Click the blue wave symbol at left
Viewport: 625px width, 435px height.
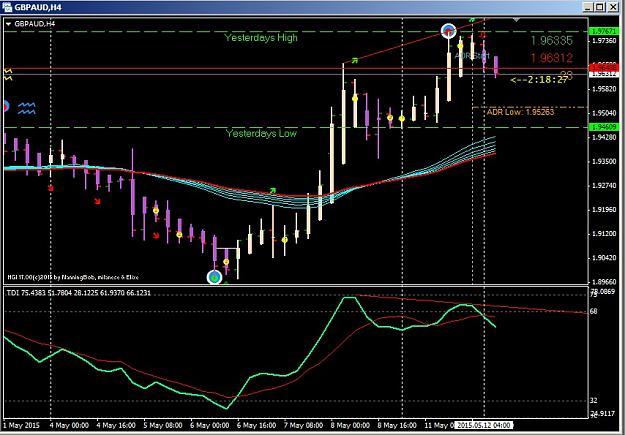tap(27, 108)
